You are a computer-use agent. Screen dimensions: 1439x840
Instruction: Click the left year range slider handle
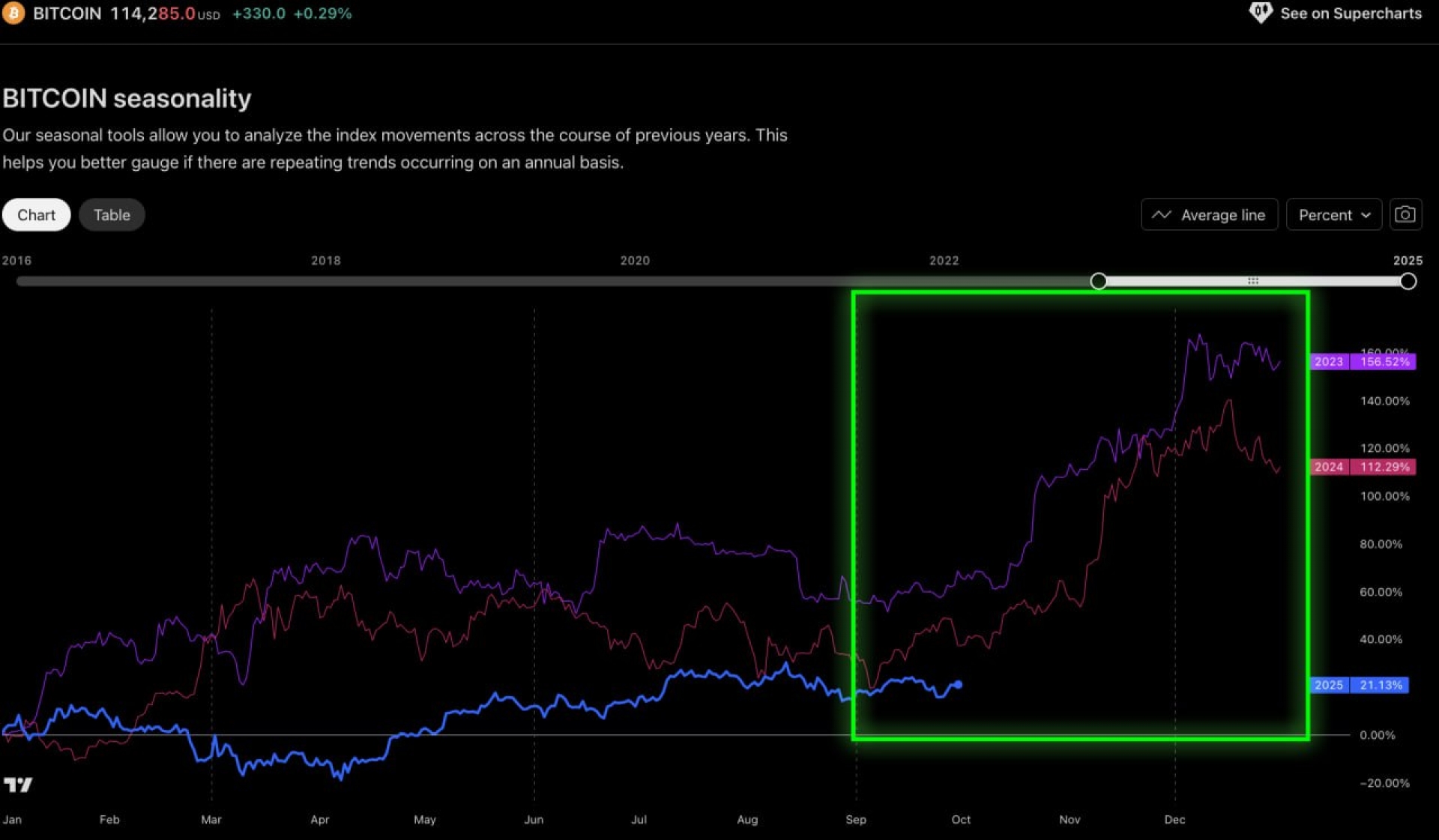[1098, 281]
